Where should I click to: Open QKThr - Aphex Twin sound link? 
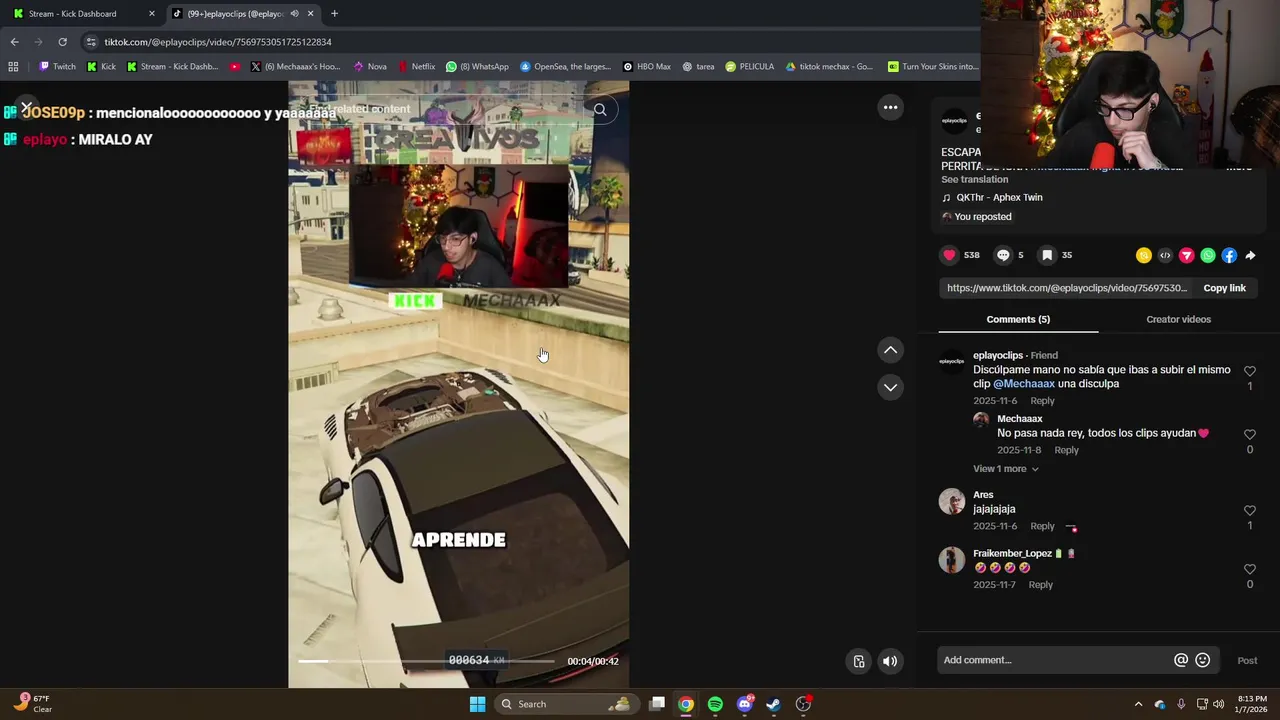click(998, 198)
